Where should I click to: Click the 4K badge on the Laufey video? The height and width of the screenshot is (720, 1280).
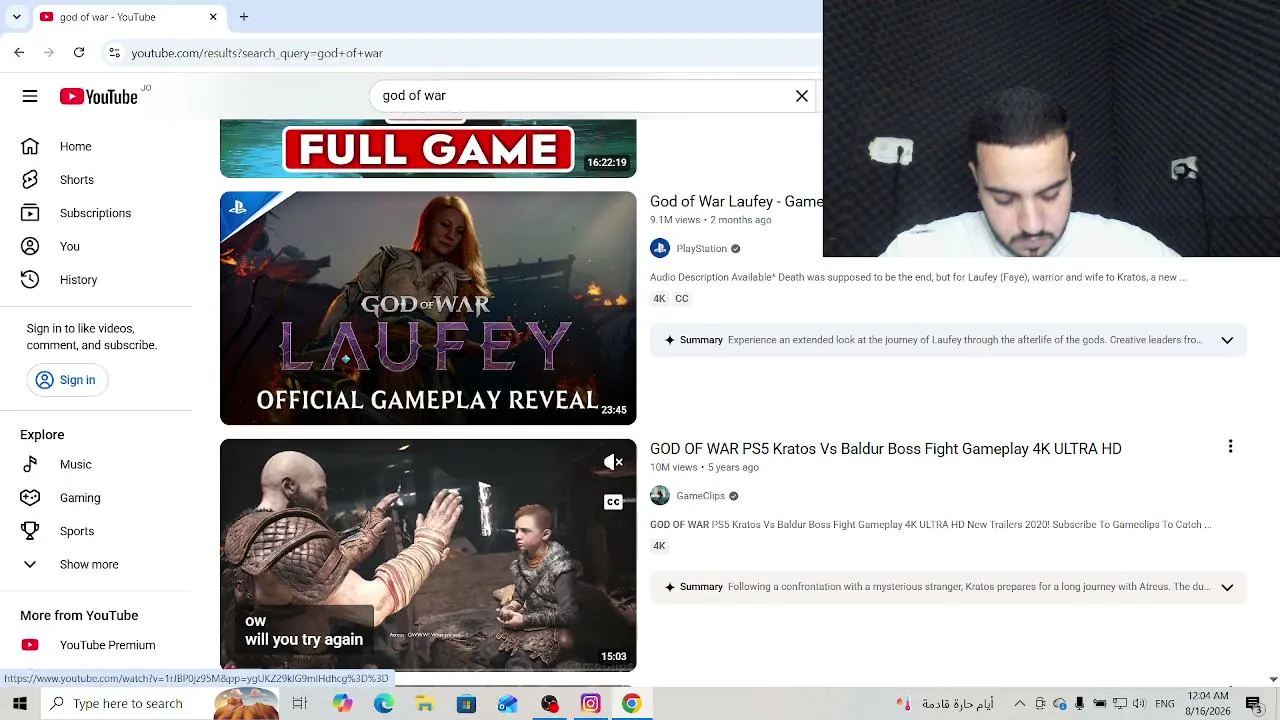(x=659, y=299)
